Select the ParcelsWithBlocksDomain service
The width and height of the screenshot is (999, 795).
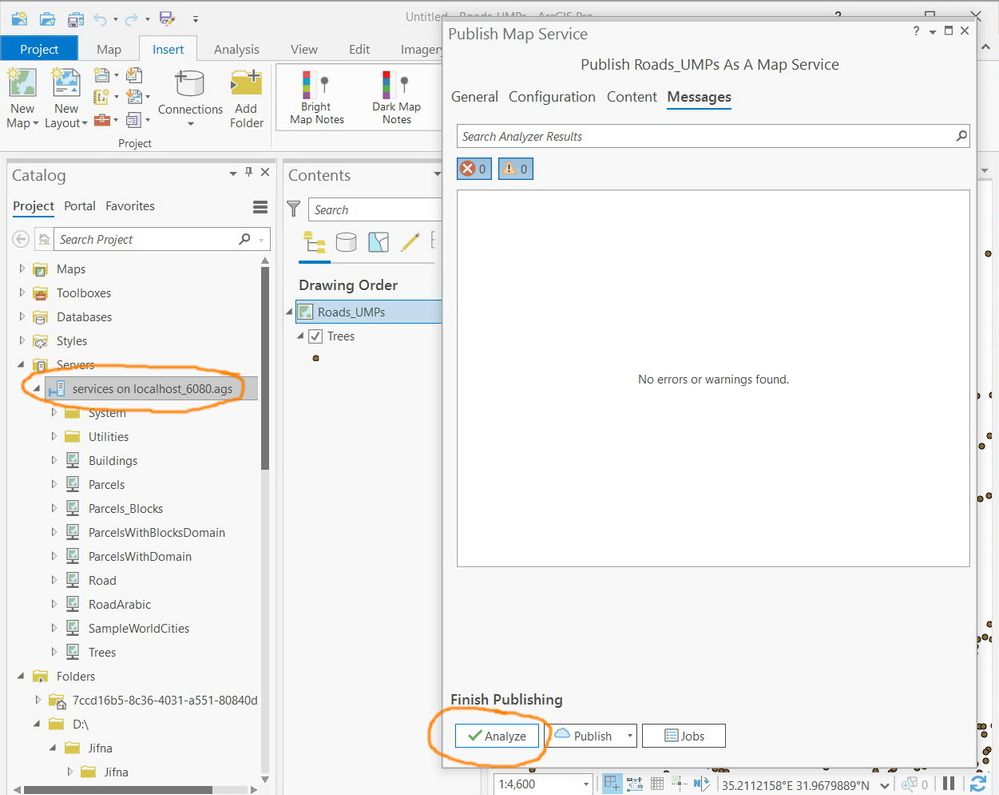click(x=156, y=533)
